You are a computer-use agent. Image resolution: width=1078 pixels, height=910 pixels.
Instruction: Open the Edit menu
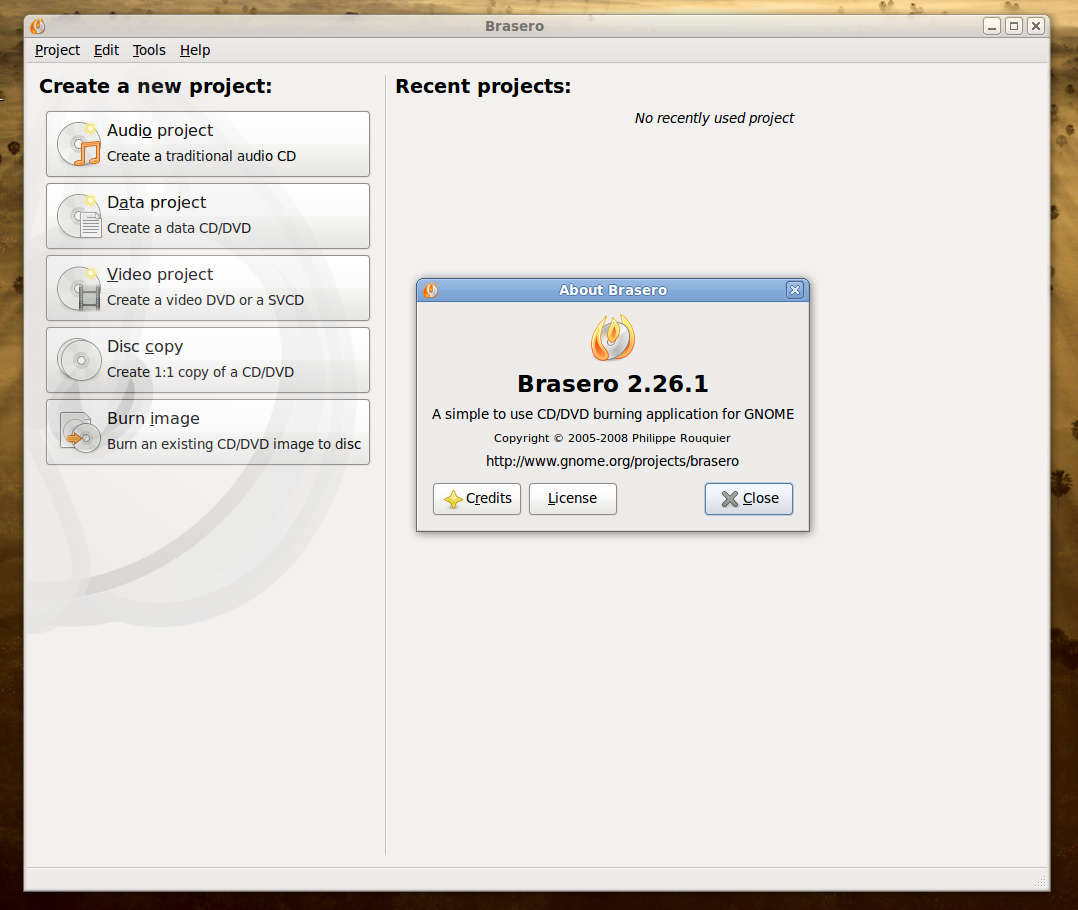point(106,50)
